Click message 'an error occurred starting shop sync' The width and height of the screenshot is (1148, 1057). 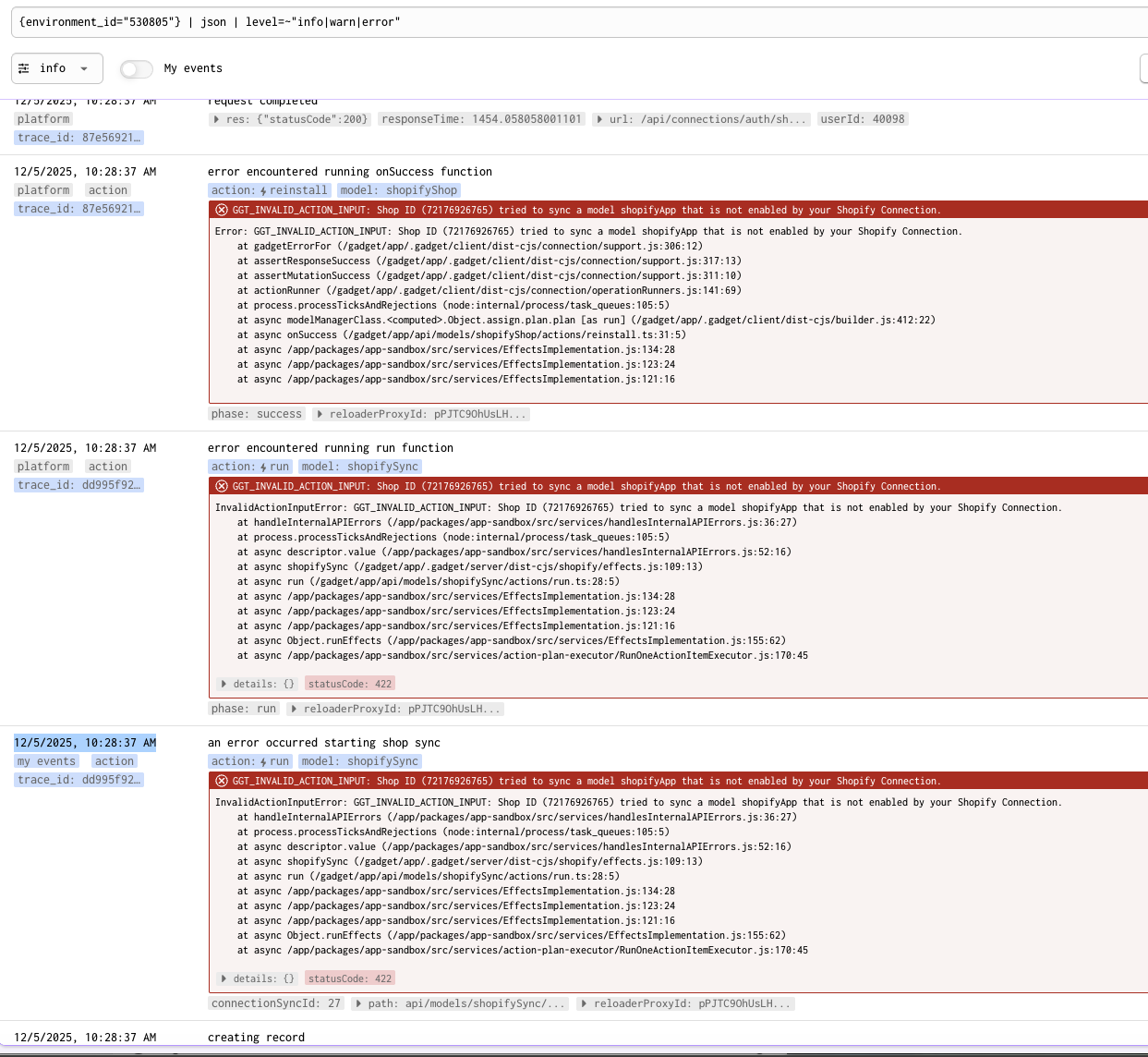click(x=324, y=743)
